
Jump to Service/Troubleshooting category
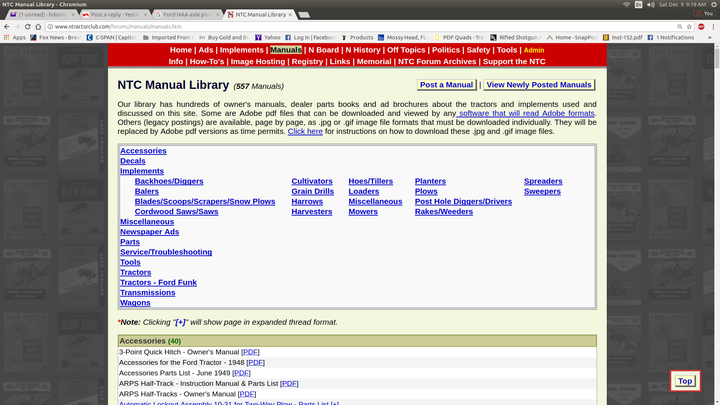[x=166, y=252]
